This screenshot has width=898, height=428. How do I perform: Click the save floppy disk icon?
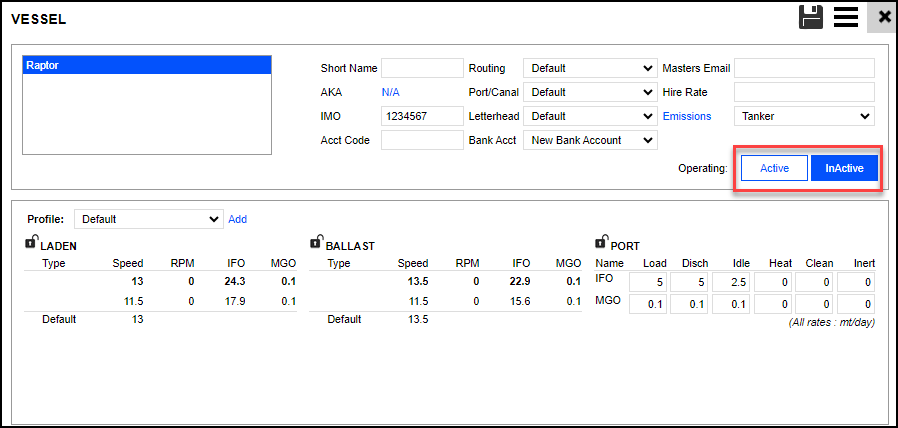810,17
